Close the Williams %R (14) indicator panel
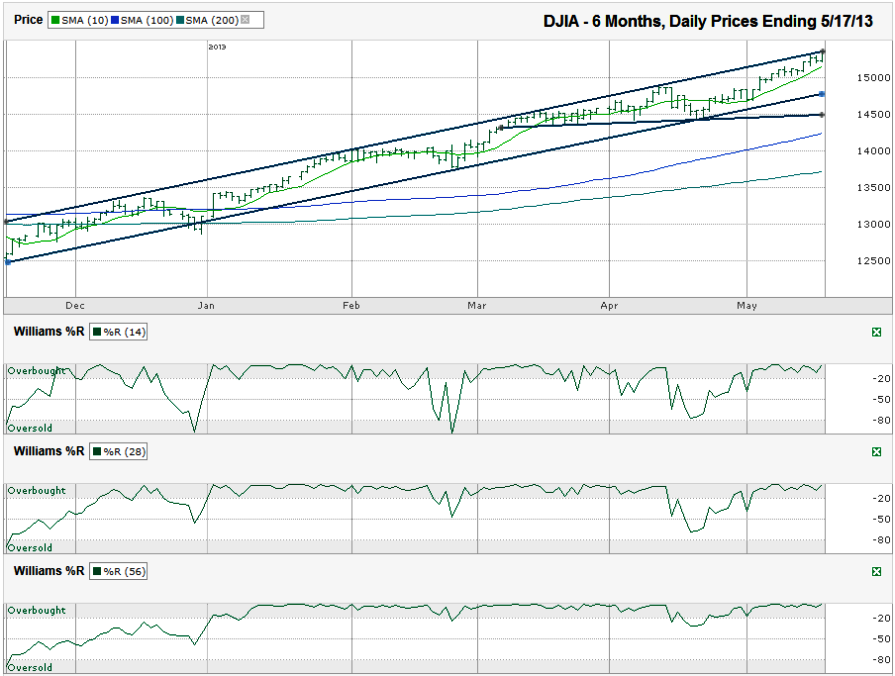Viewport: 895px width, 676px height. click(x=877, y=332)
